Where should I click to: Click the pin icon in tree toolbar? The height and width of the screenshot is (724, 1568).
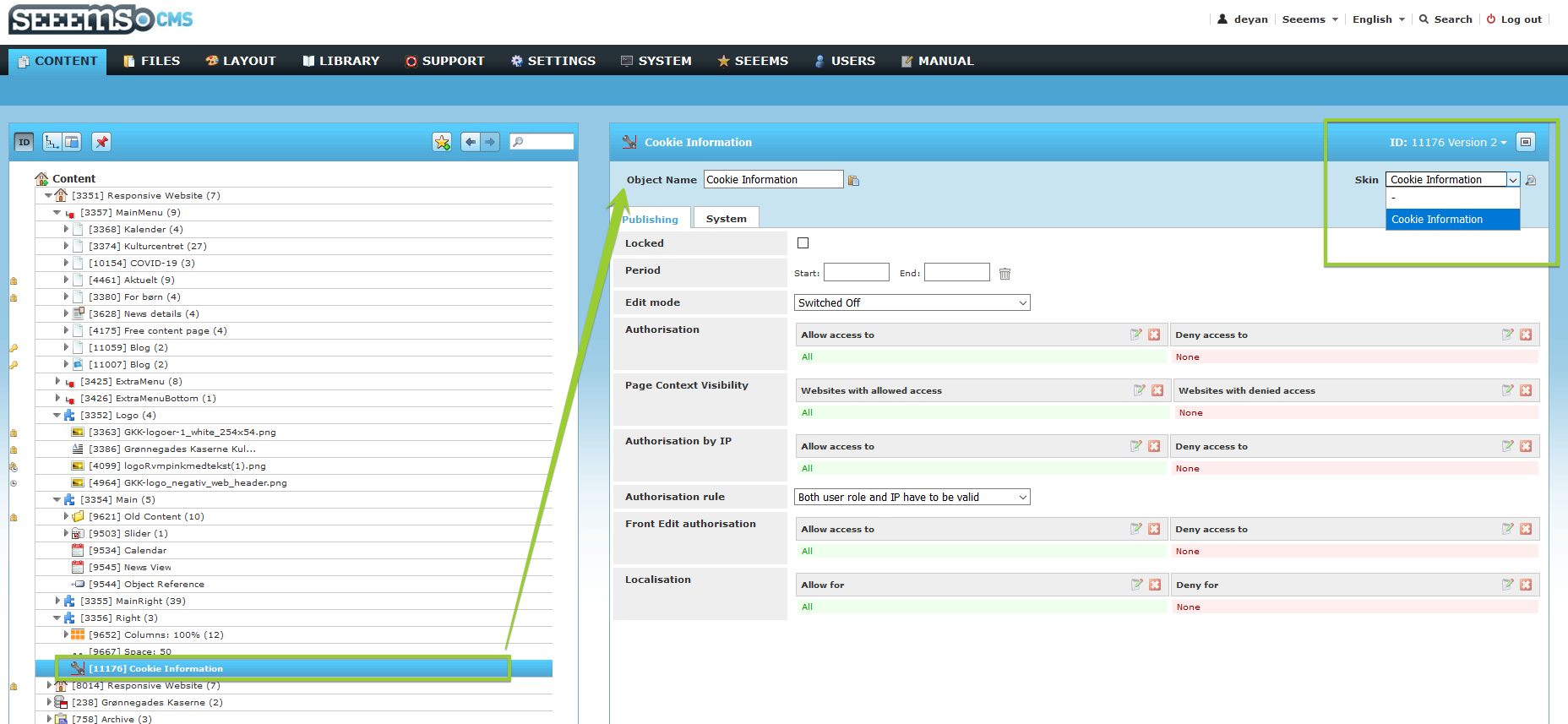(101, 142)
